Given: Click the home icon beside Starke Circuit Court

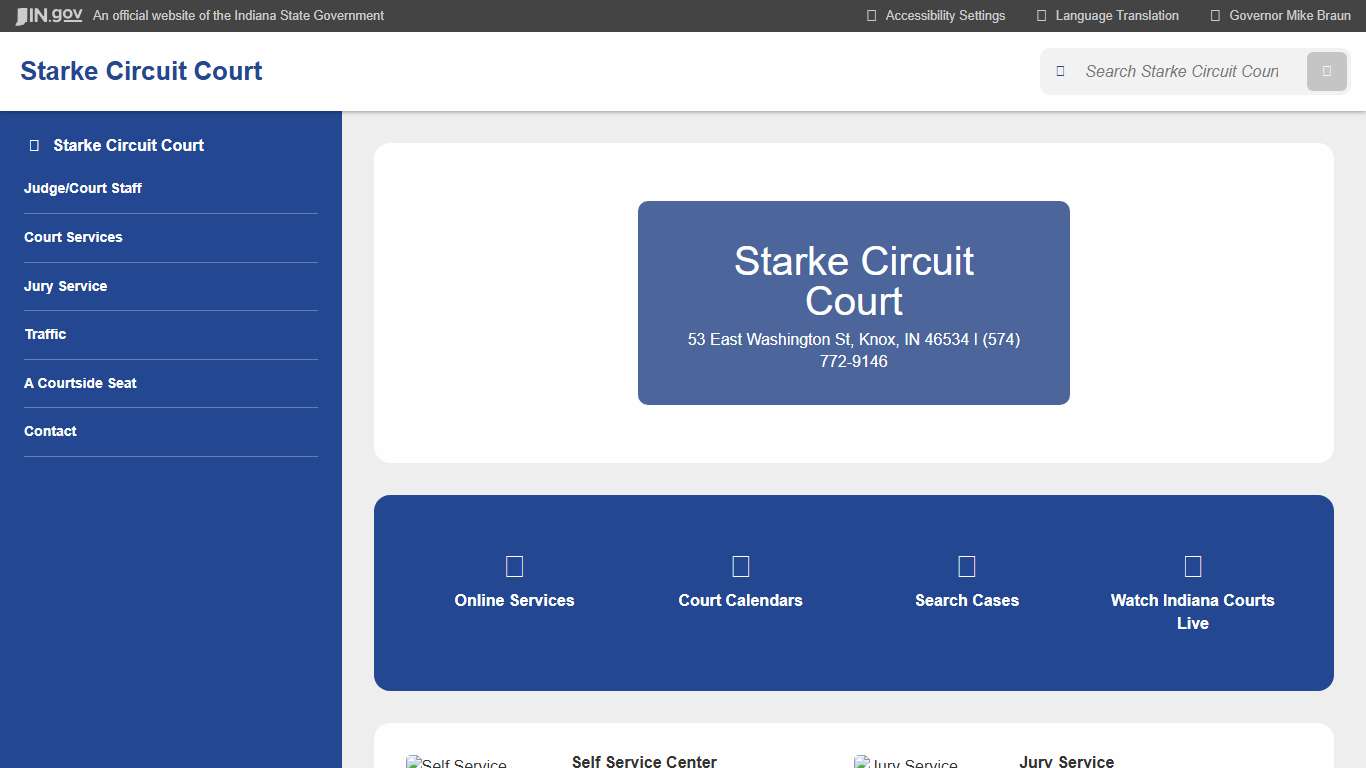Looking at the screenshot, I should coord(33,145).
